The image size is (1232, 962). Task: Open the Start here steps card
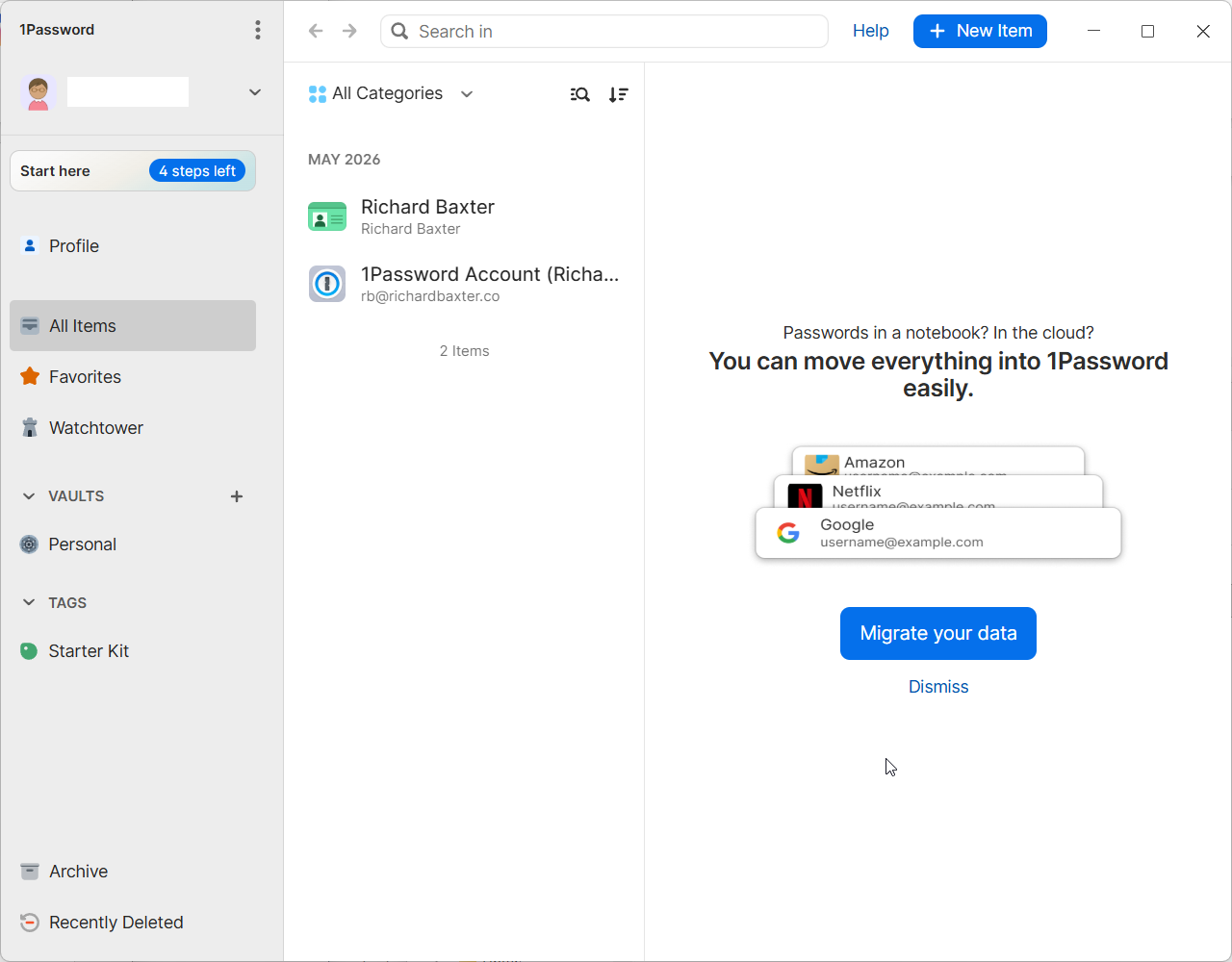click(133, 171)
